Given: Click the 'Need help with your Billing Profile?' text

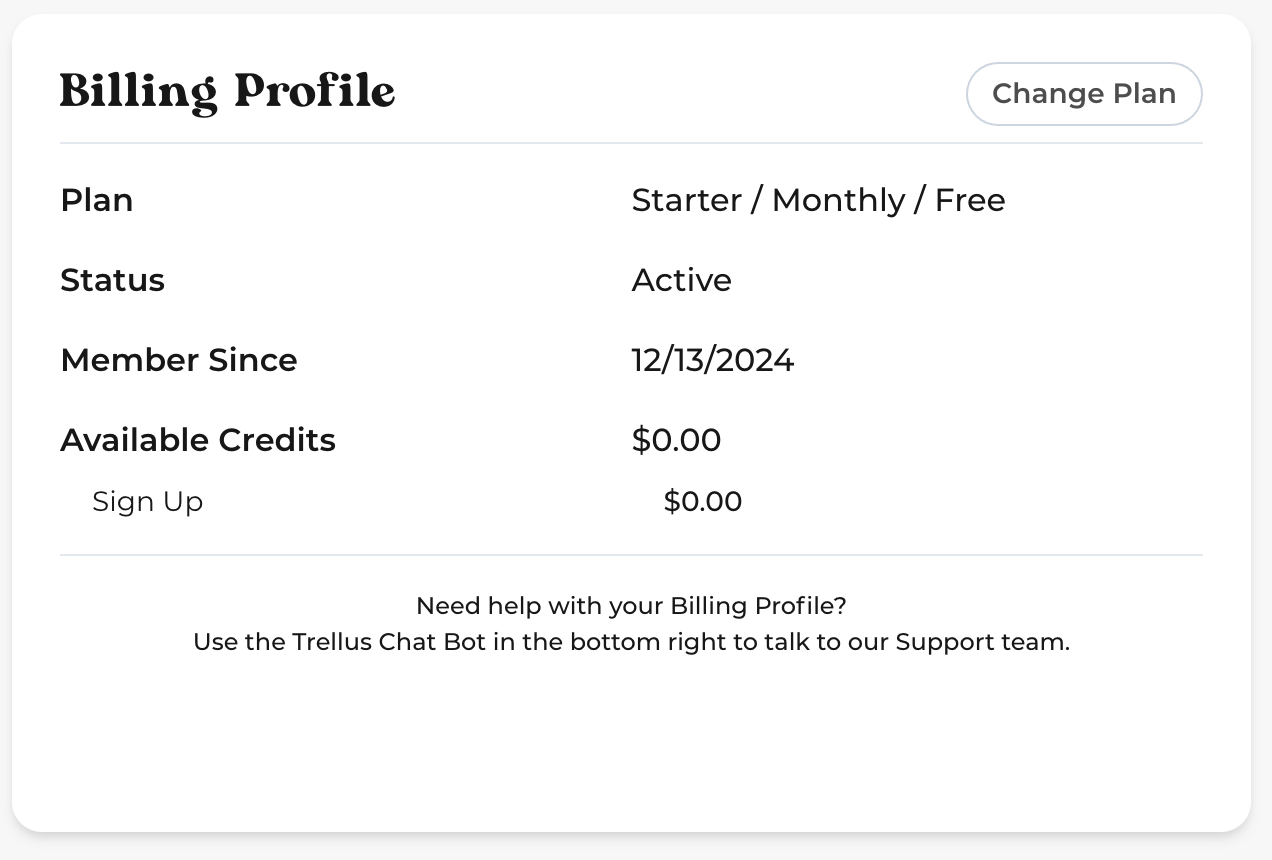Looking at the screenshot, I should click(631, 606).
